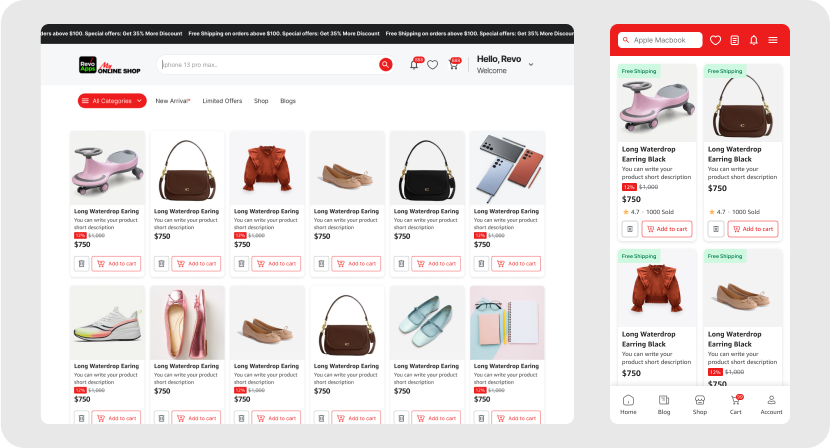This screenshot has width=830, height=448.
Task: Add the smartphones product to cart
Action: point(516,264)
